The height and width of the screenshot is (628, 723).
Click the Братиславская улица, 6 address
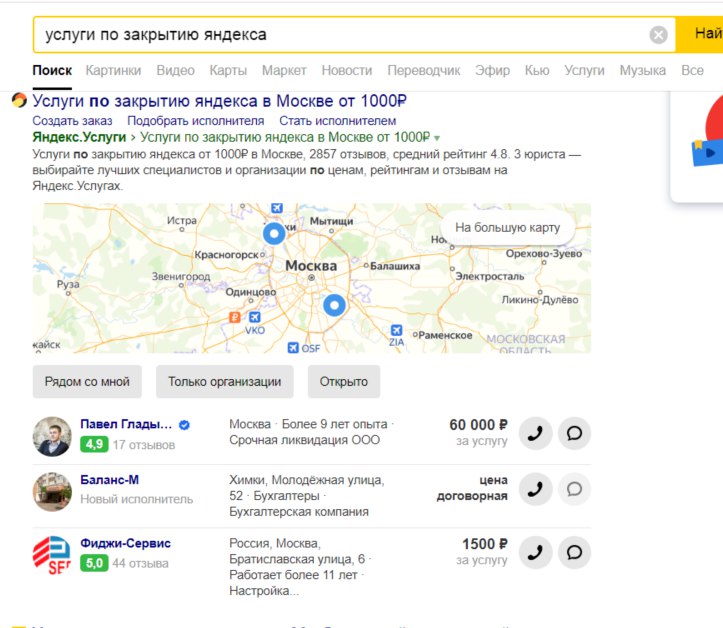[x=297, y=559]
